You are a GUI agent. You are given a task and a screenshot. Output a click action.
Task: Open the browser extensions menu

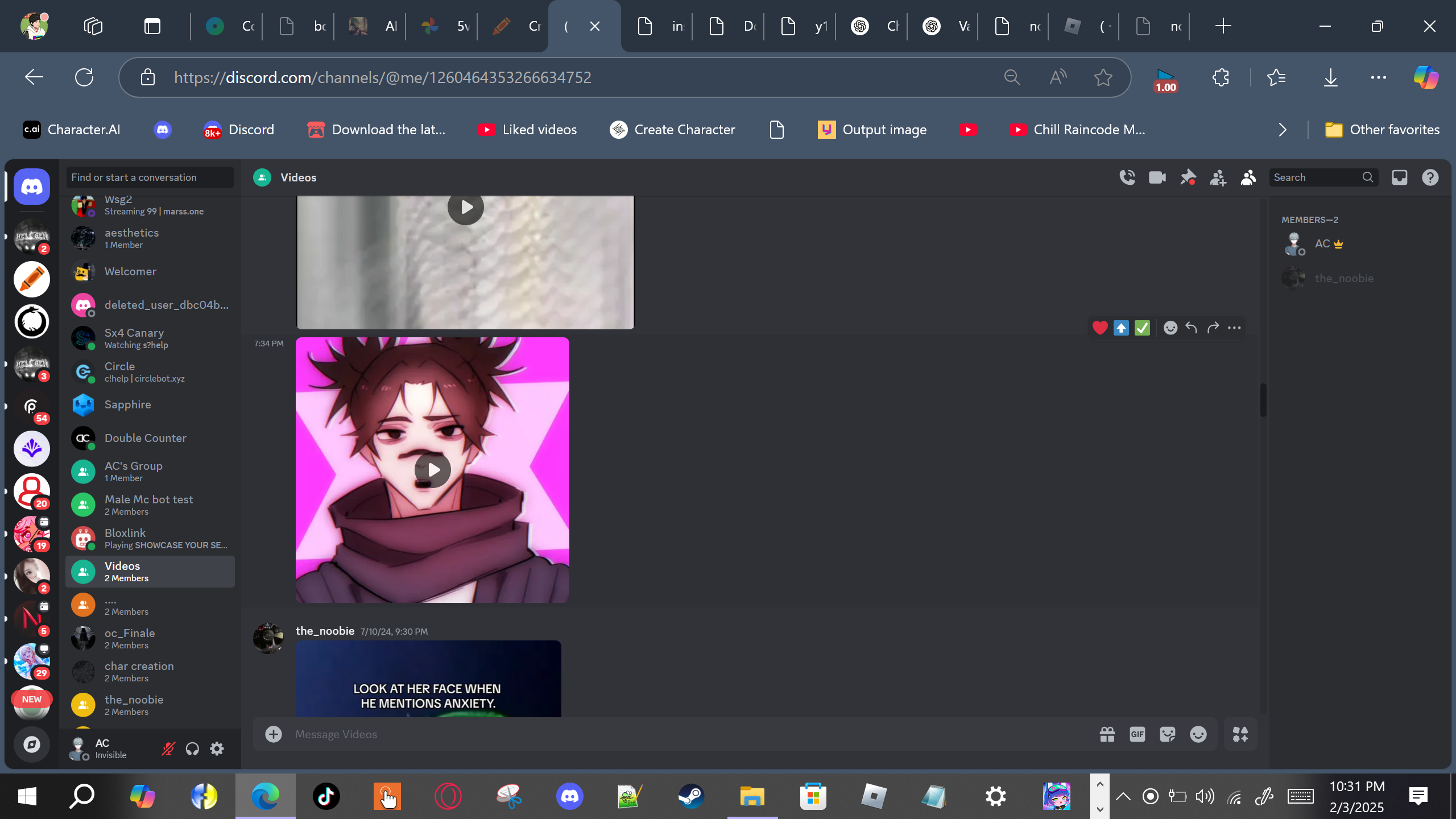click(x=1221, y=77)
